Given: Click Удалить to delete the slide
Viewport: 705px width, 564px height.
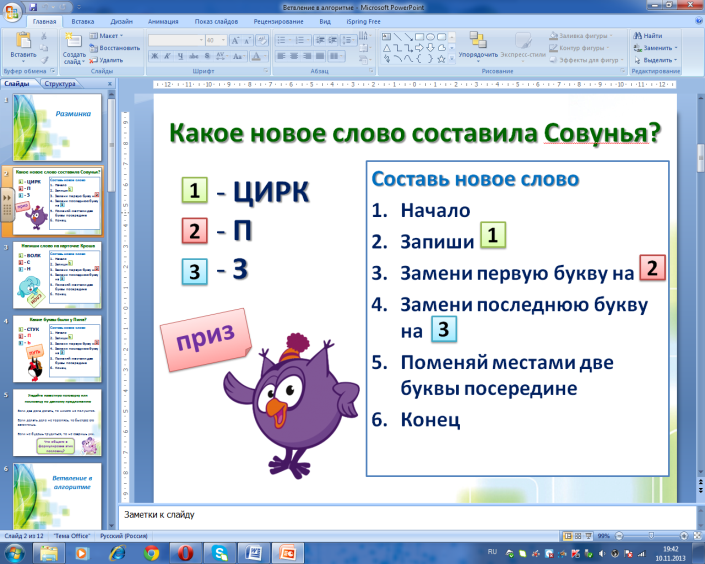Looking at the screenshot, I should click(x=106, y=60).
